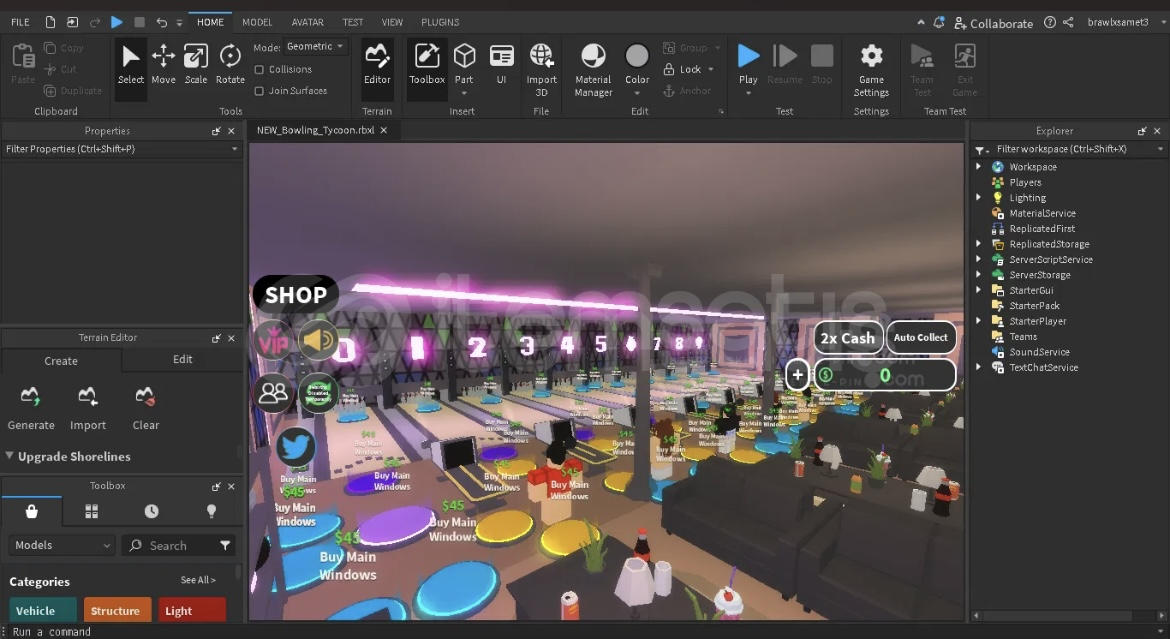Screen dimensions: 1170x639
Task: Click the Share icon
Action: pos(1068,22)
